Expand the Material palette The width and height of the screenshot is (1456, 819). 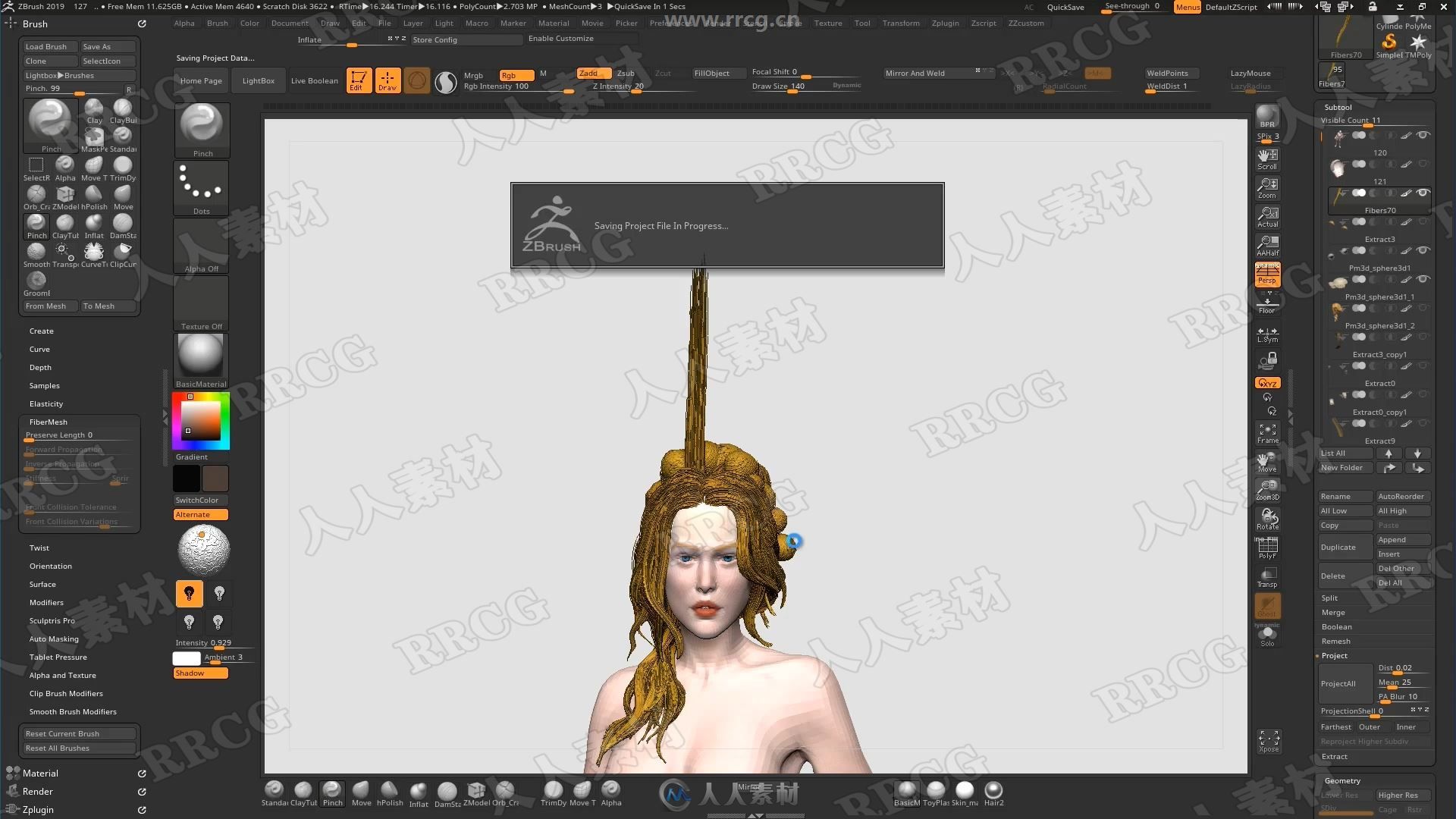(40, 773)
